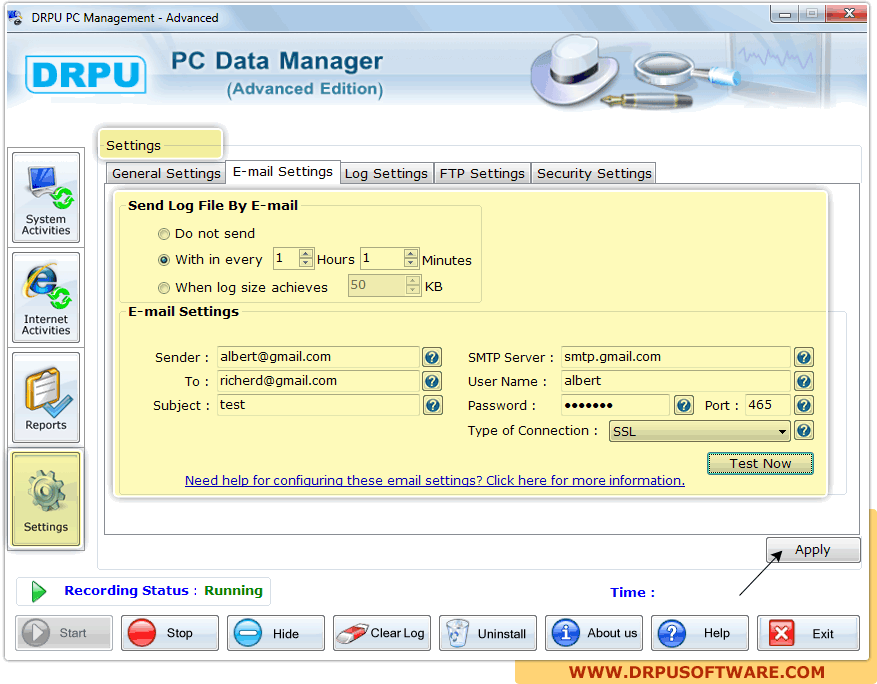The width and height of the screenshot is (877, 684).
Task: Select 'Do not send' radio option
Action: [x=163, y=234]
